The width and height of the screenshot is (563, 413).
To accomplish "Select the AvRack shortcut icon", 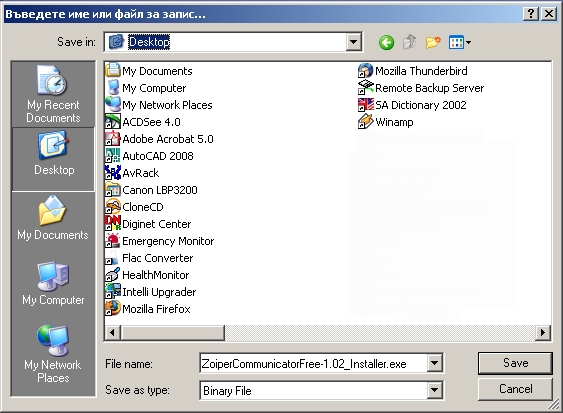I will pyautogui.click(x=113, y=172).
